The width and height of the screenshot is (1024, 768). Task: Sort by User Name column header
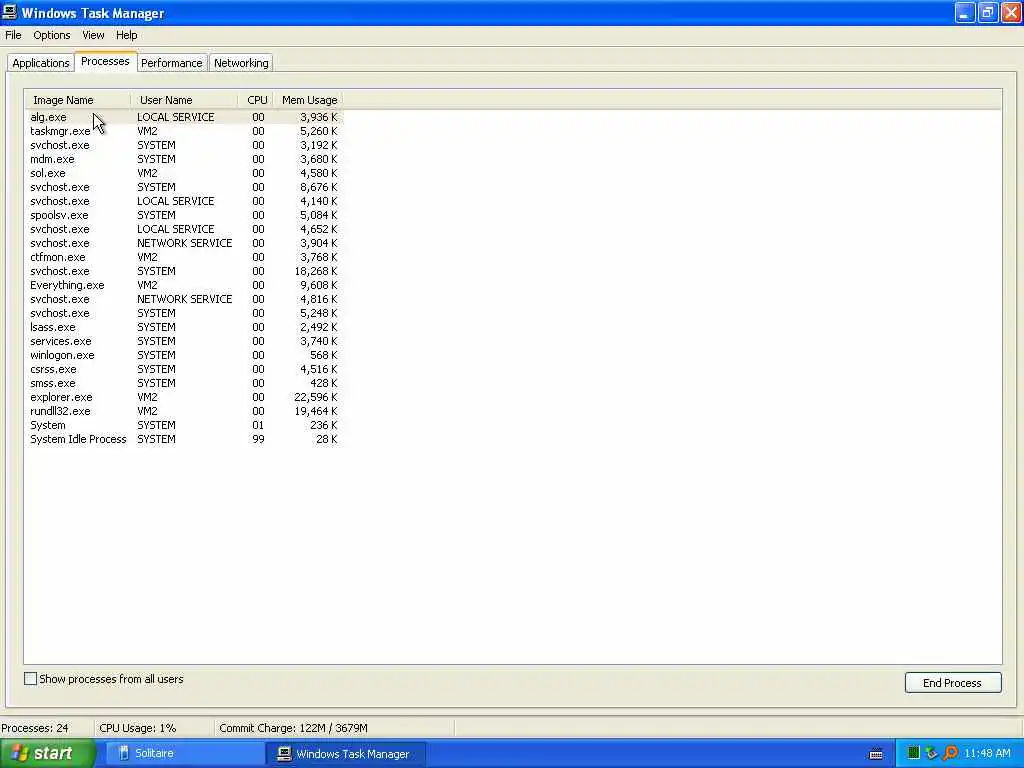184,100
